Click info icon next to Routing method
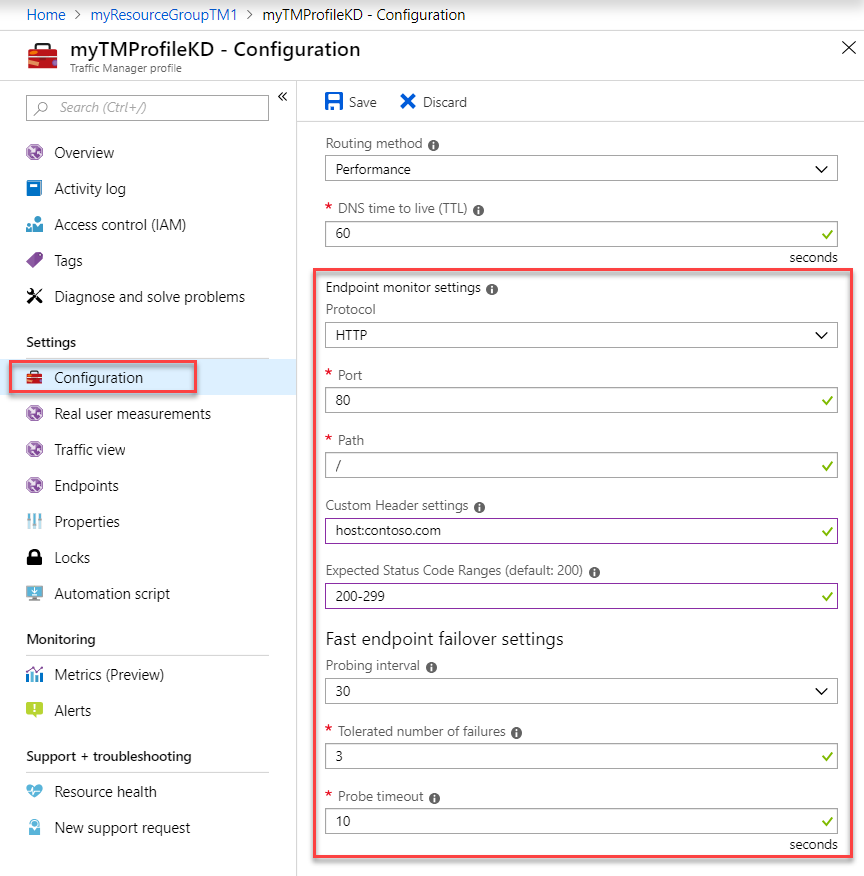This screenshot has width=864, height=876. (x=433, y=145)
